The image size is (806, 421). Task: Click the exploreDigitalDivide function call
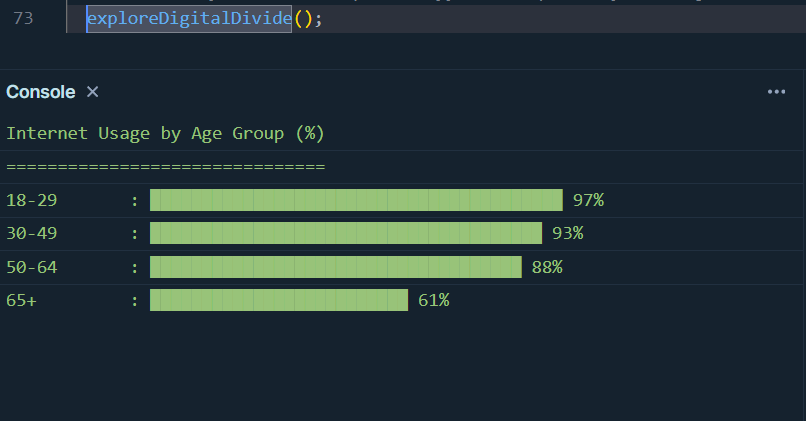(x=188, y=19)
